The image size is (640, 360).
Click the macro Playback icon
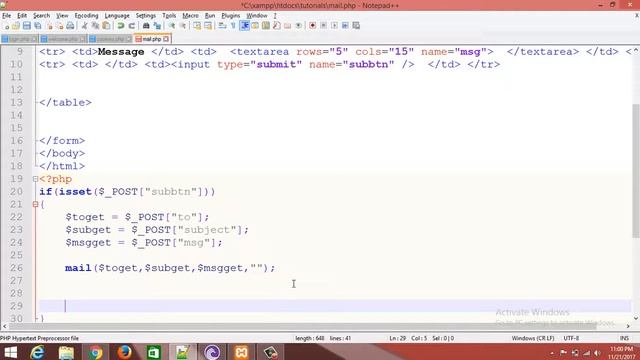[334, 26]
